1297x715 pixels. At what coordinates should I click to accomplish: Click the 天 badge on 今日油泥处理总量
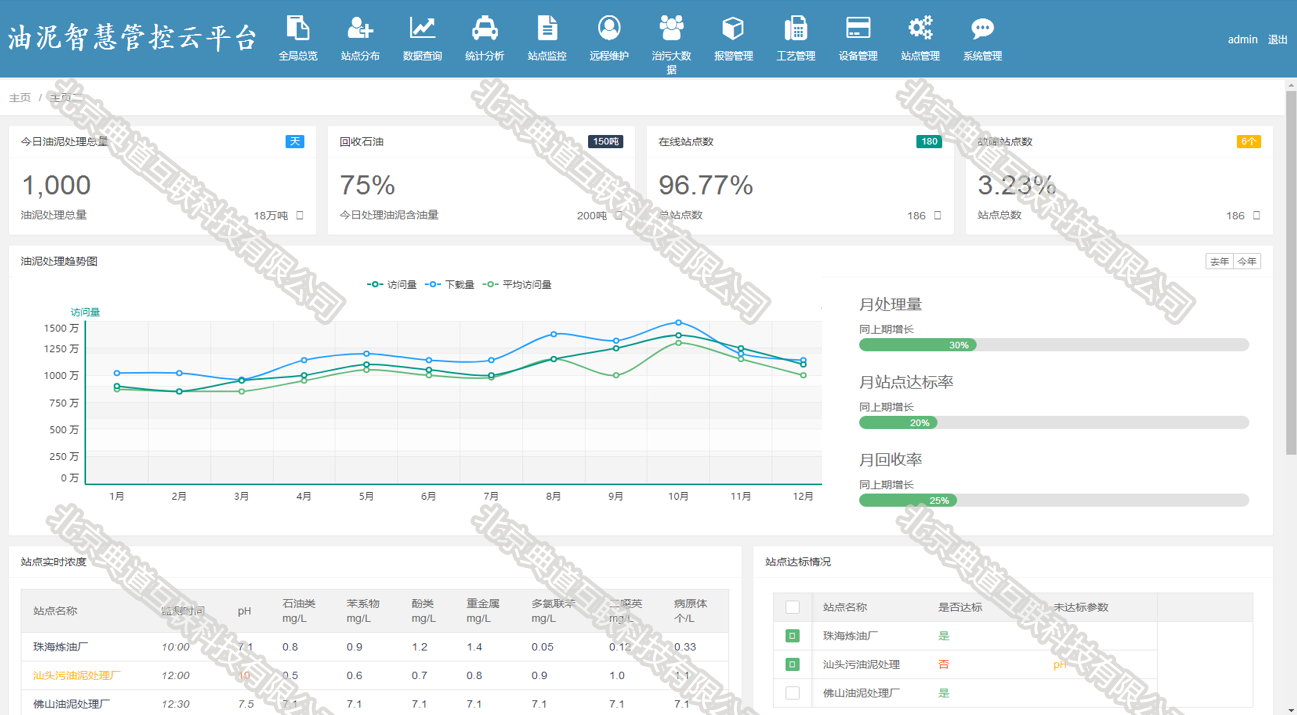coord(295,142)
